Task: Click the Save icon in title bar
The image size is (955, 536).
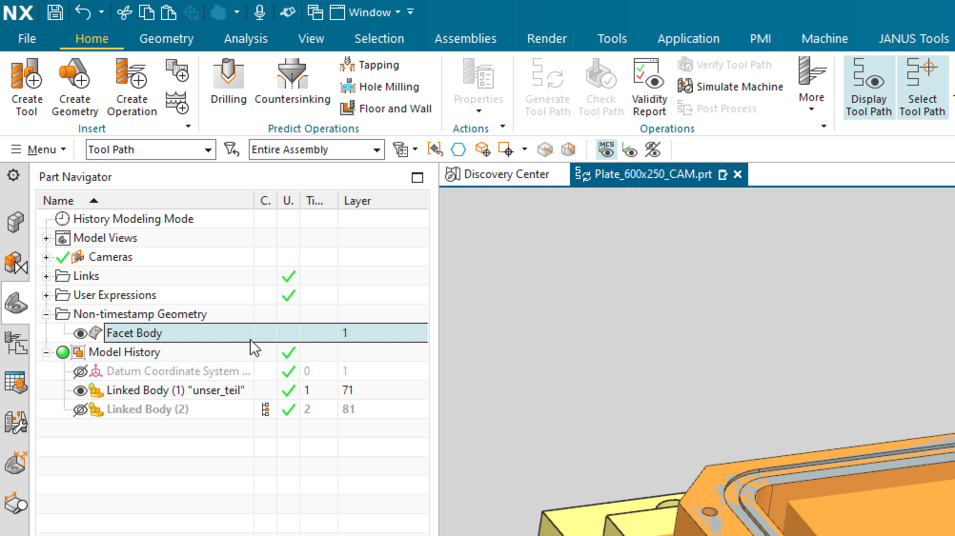Action: pos(55,12)
